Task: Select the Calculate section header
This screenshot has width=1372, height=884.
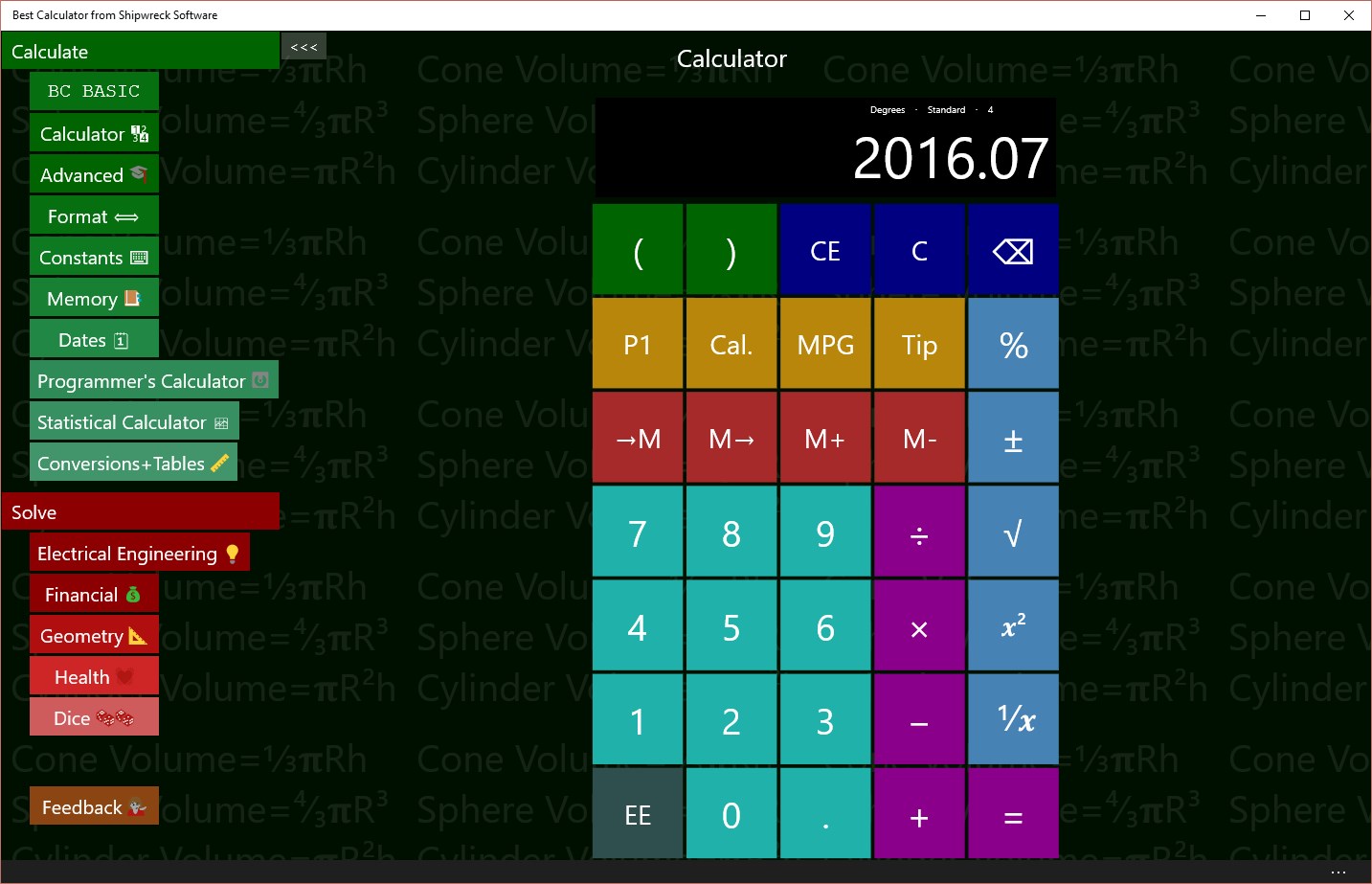Action: pos(140,50)
